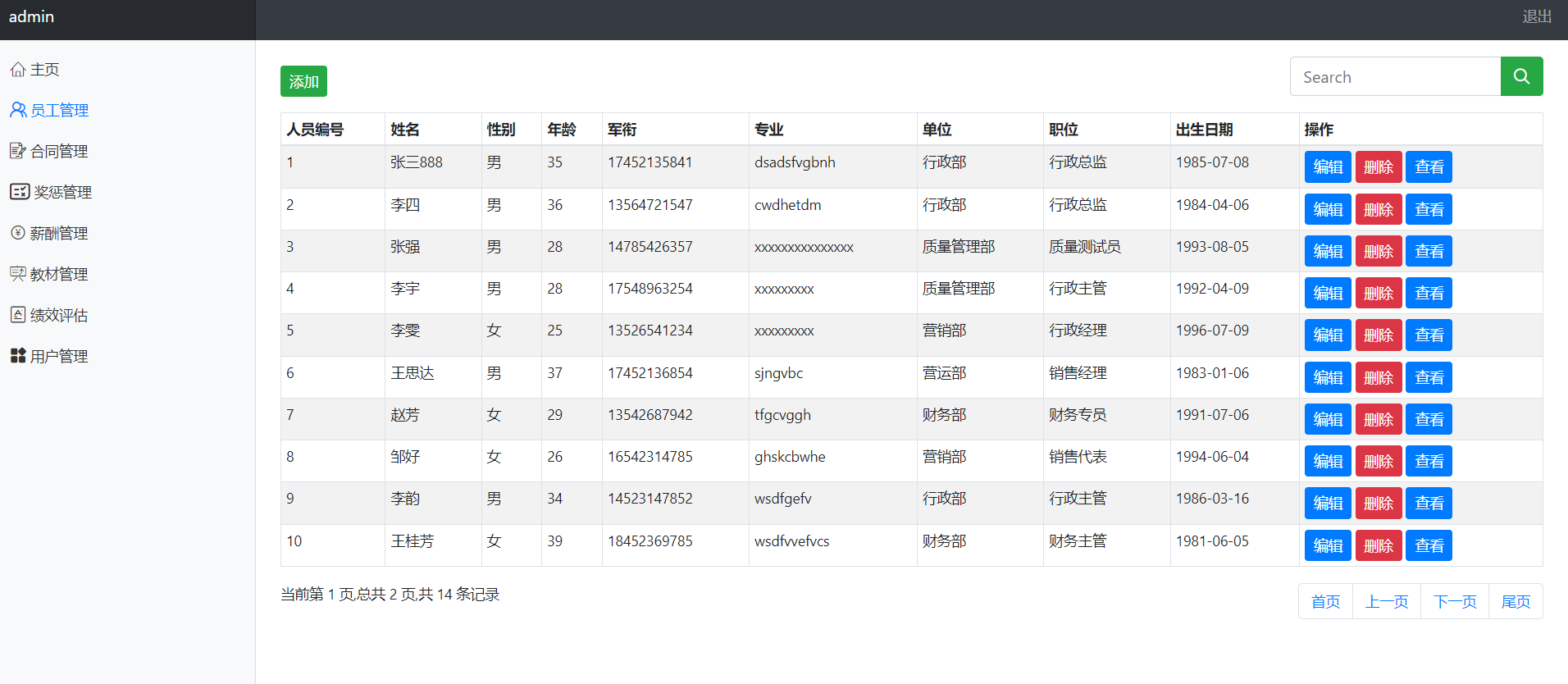Click the board icon beside 教材管理
The height and width of the screenshot is (684, 1568).
point(18,274)
